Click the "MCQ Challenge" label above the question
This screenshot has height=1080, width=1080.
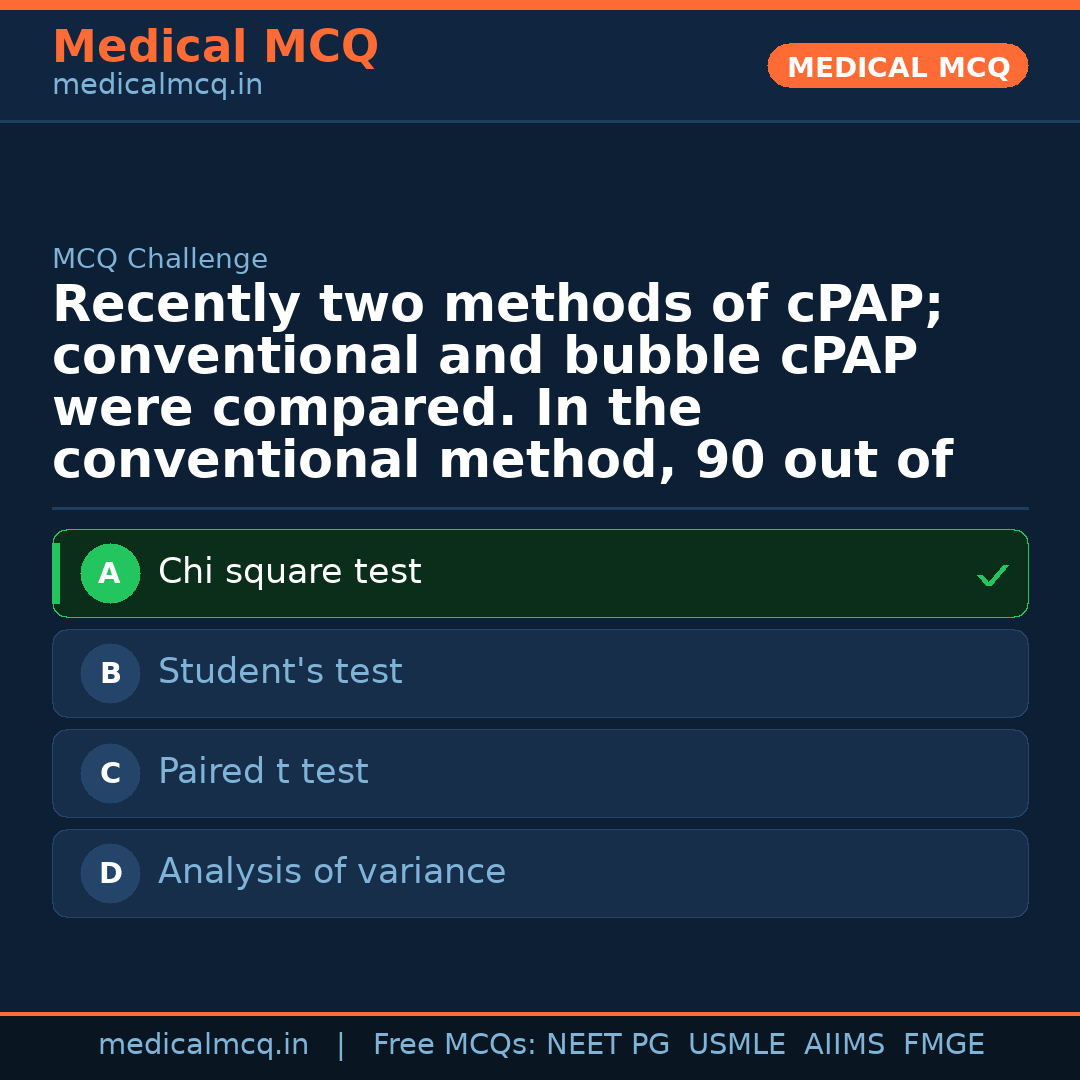point(160,260)
